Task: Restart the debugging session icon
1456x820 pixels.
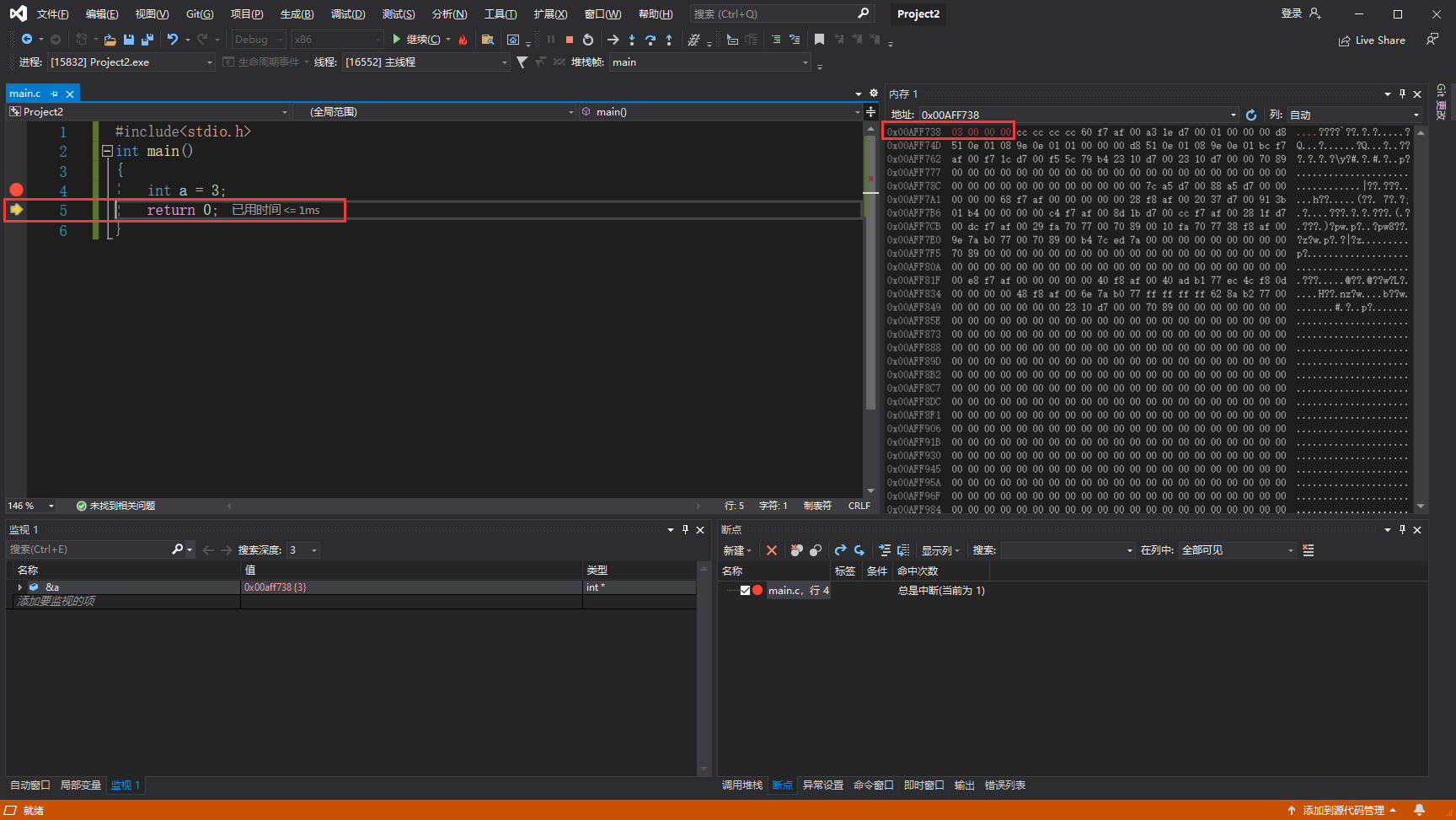Action: tap(588, 40)
